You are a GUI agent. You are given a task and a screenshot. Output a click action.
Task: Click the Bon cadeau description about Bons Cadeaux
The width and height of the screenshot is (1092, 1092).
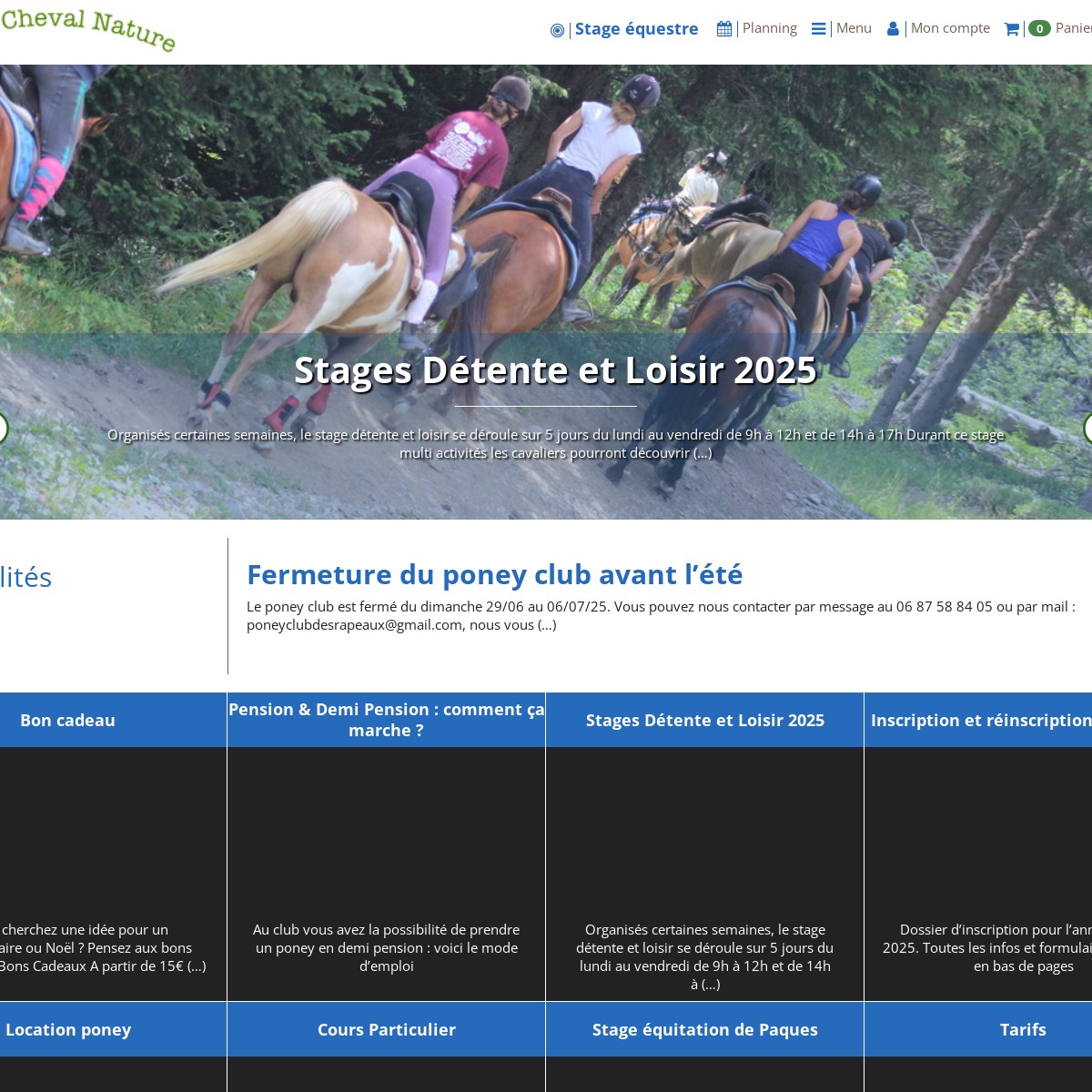click(103, 947)
